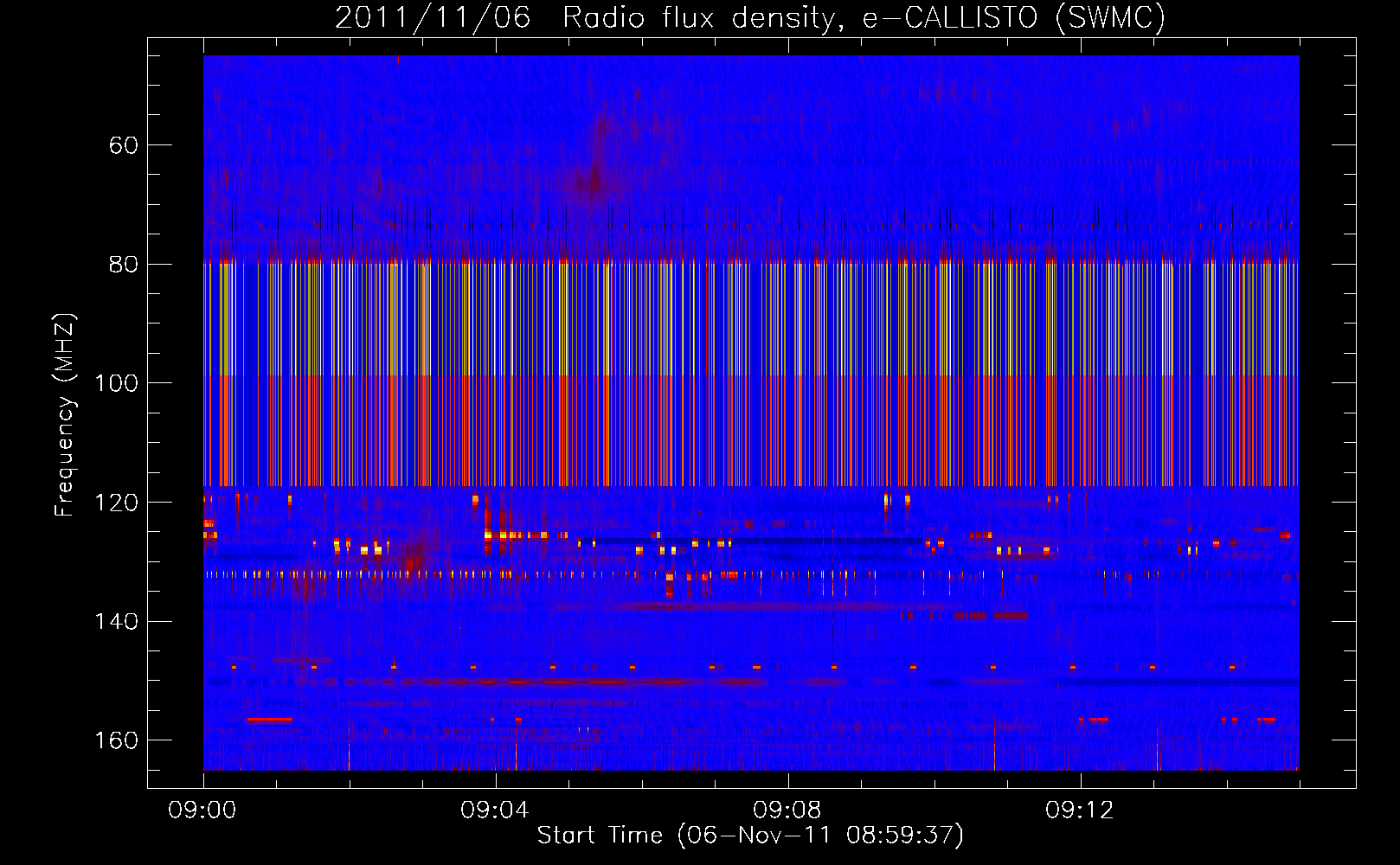Click the frequency tick label "100"
The height and width of the screenshot is (865, 1400).
pos(116,383)
